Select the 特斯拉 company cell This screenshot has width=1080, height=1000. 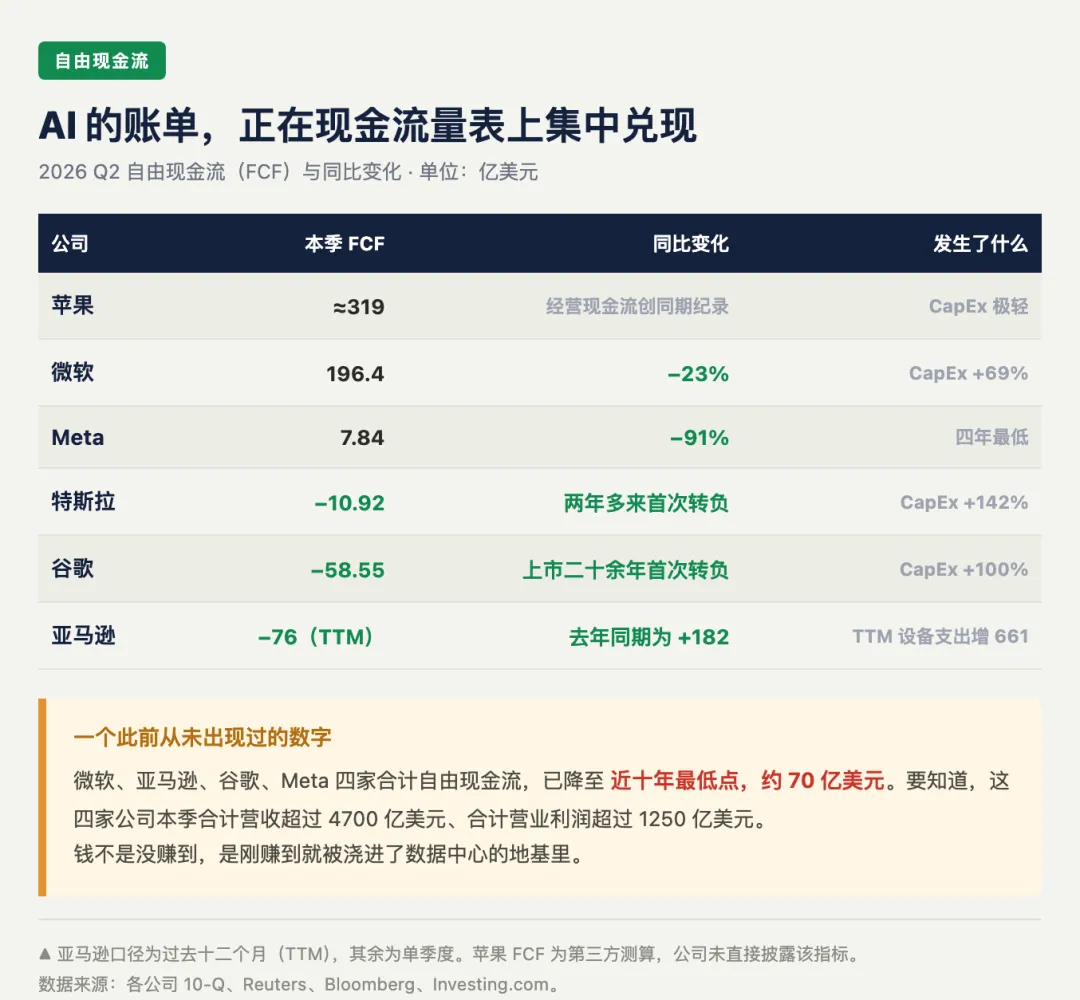(83, 501)
